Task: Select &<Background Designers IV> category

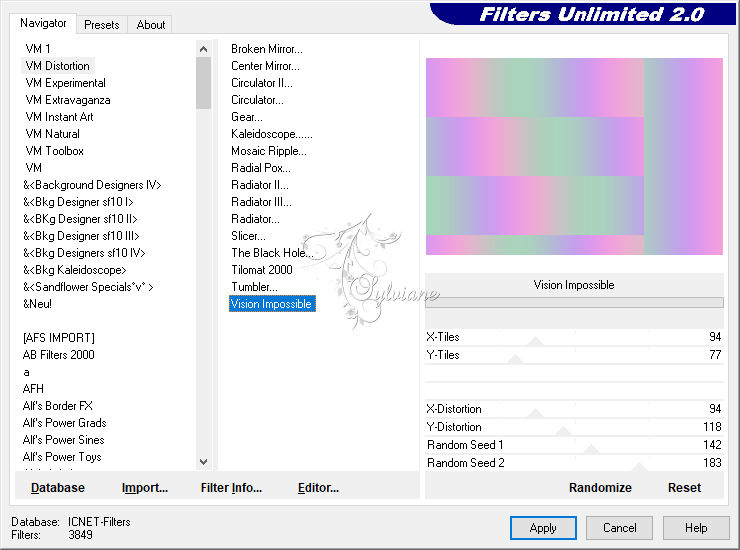Action: point(92,185)
